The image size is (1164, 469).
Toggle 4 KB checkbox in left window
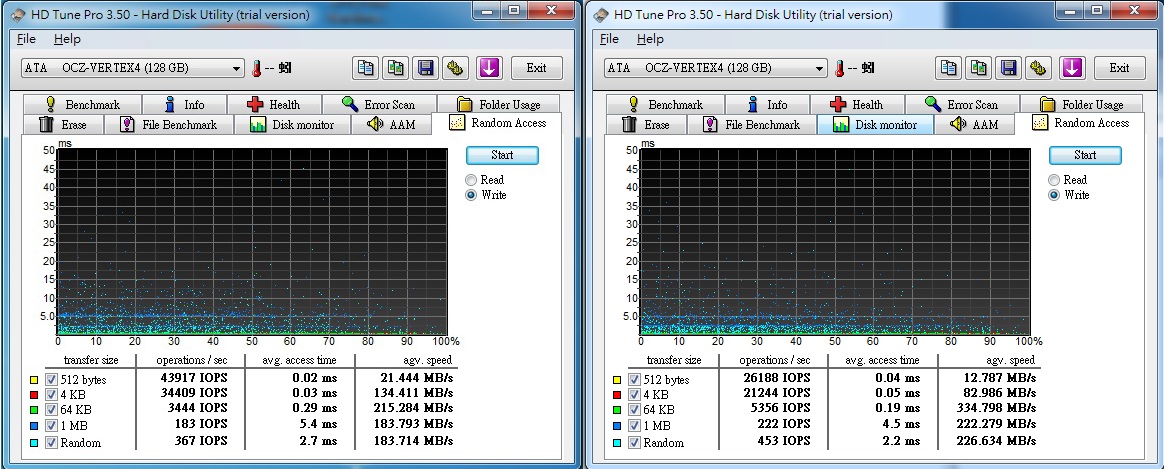pos(50,395)
